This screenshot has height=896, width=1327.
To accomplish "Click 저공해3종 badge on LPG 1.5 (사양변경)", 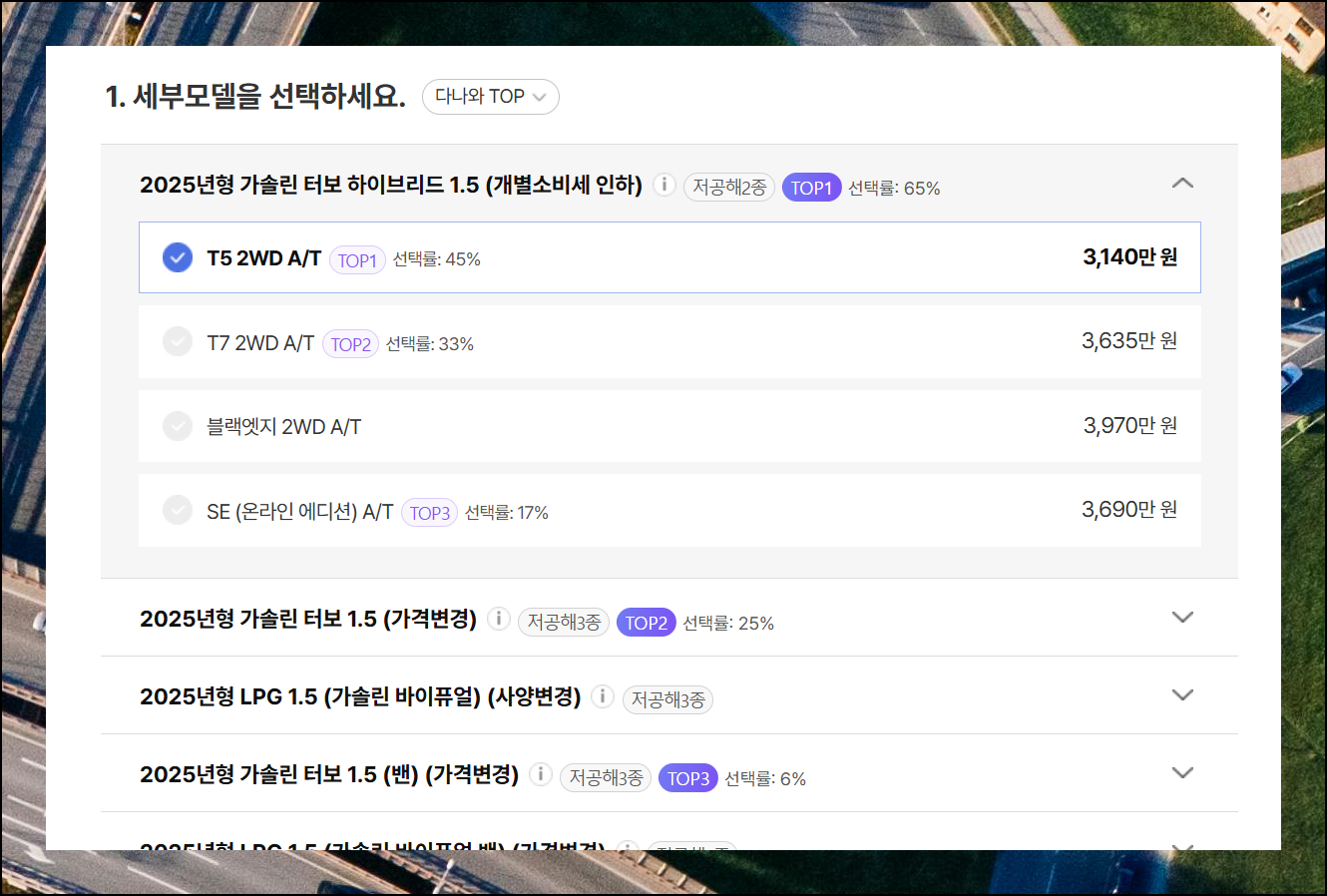I will pyautogui.click(x=667, y=700).
